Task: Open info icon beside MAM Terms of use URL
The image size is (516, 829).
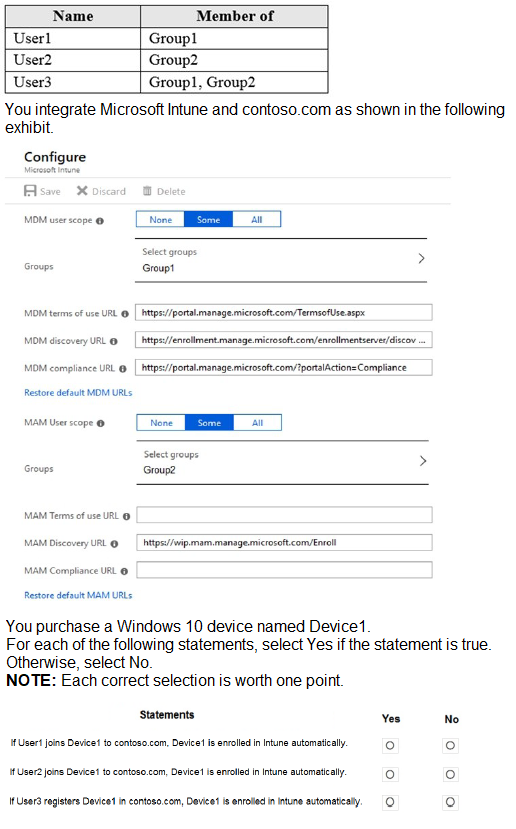Action: click(x=126, y=517)
